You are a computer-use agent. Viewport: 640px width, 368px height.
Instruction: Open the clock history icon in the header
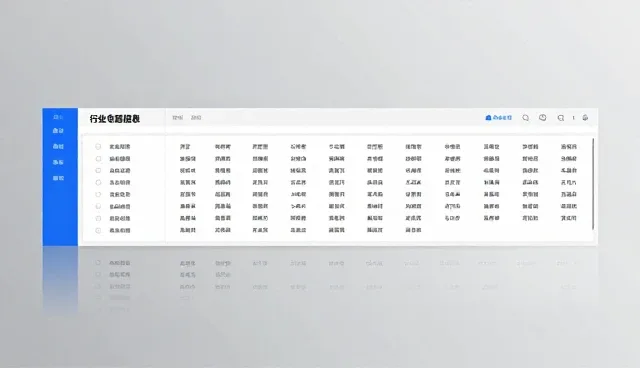coord(542,117)
